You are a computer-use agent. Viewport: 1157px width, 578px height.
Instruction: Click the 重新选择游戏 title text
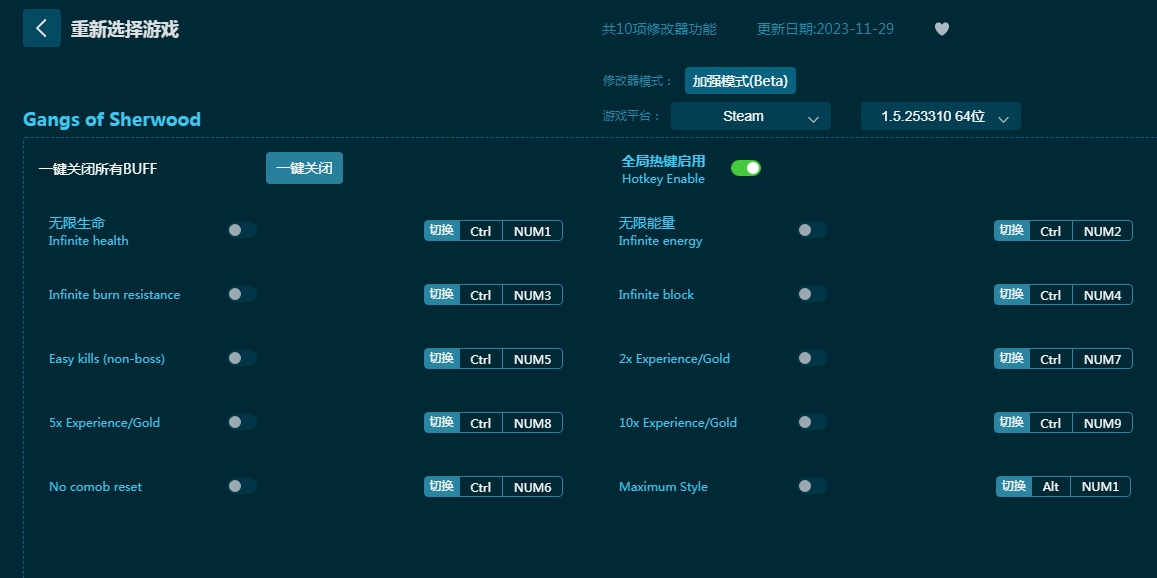124,29
